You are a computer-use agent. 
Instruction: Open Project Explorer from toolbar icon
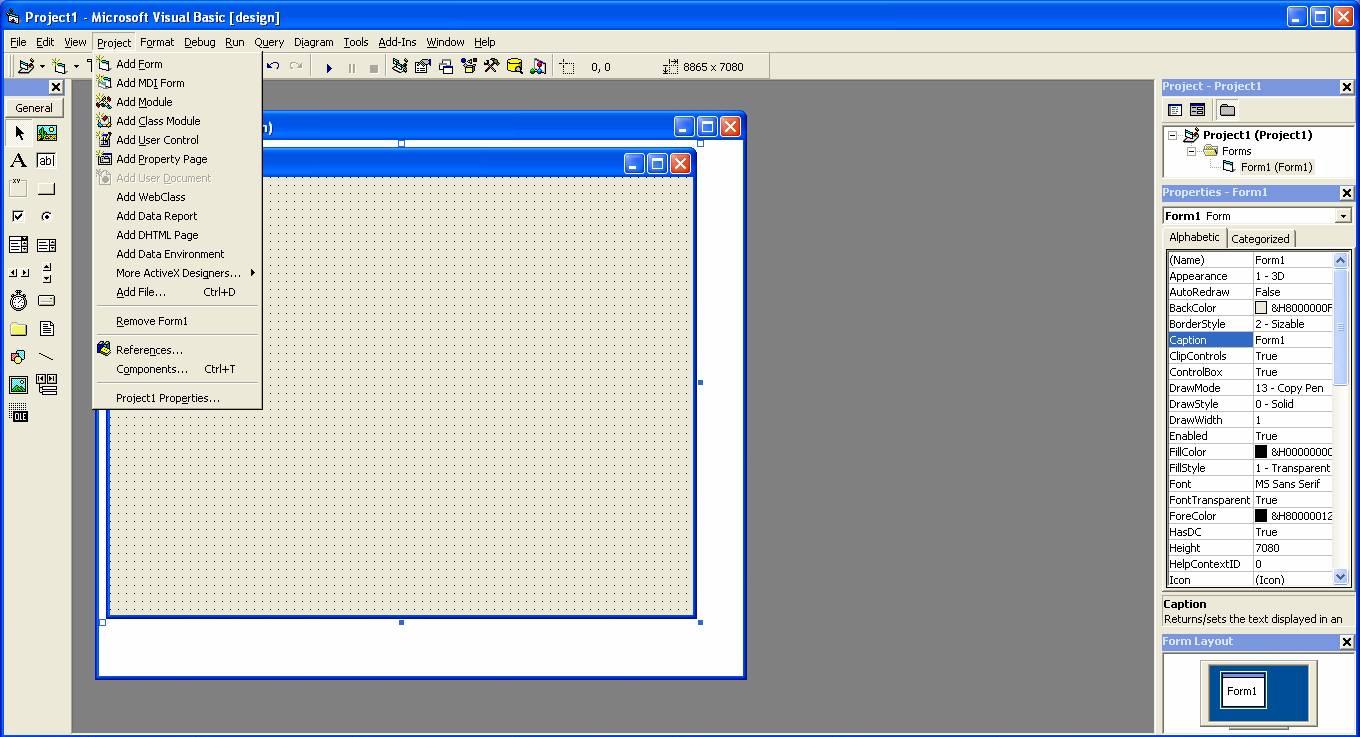pyautogui.click(x=400, y=67)
